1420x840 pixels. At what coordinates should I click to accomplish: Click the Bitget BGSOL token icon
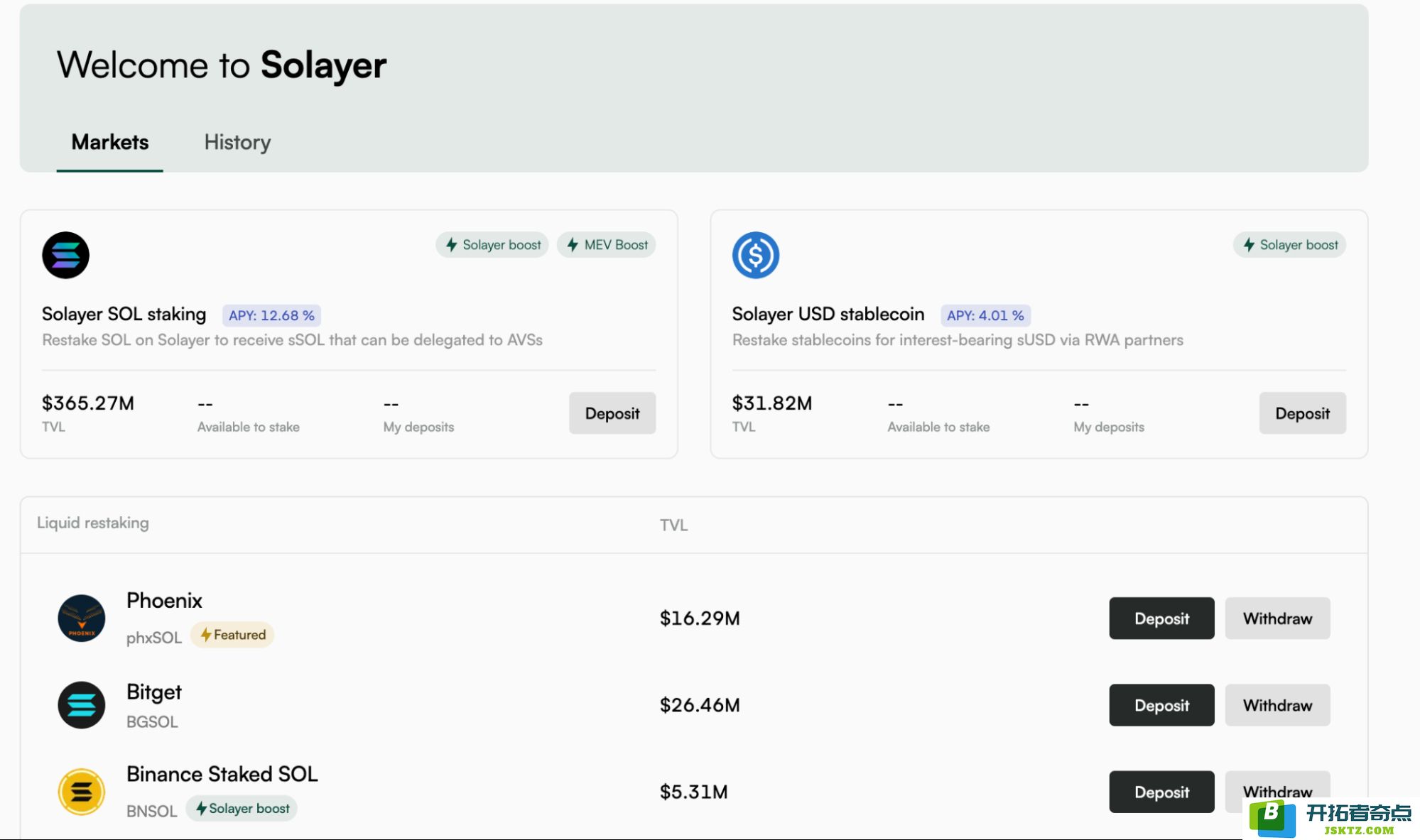tap(82, 705)
